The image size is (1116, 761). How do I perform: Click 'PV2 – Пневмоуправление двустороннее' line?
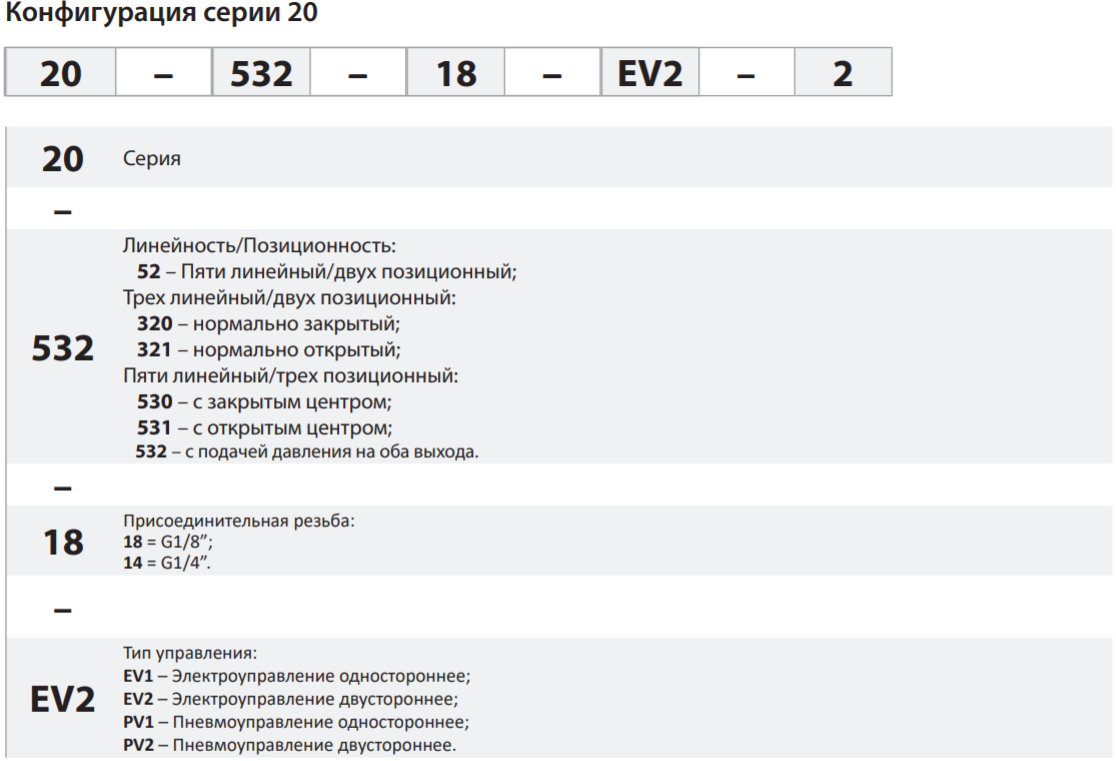point(290,746)
